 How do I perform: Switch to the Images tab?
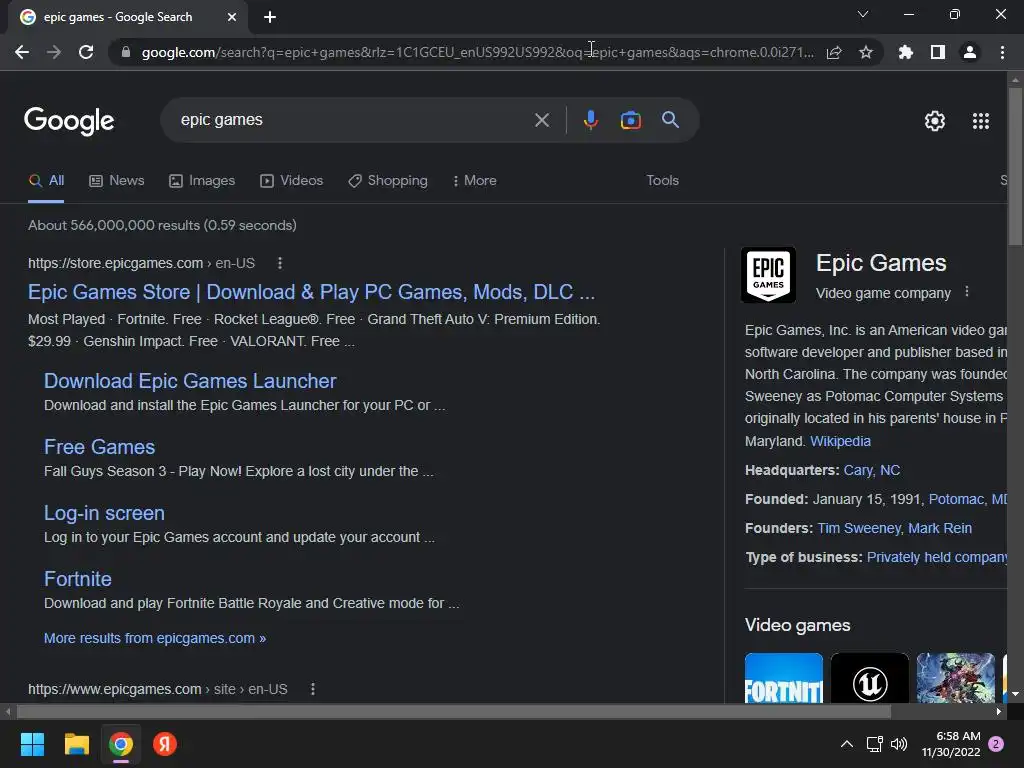(x=202, y=180)
